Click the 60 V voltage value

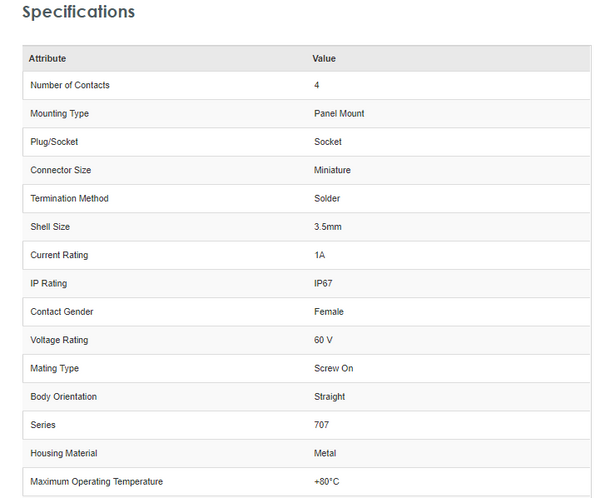coord(323,341)
